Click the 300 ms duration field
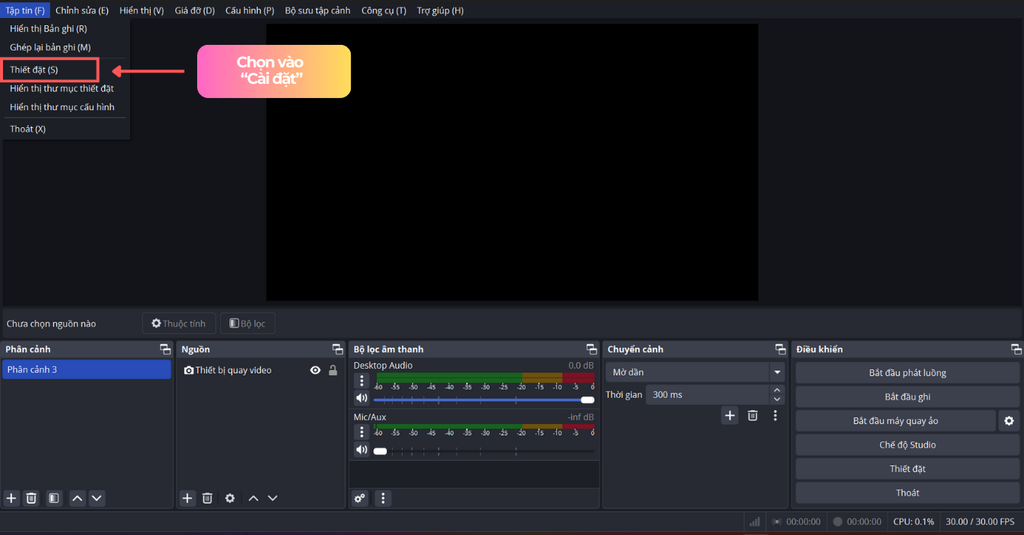This screenshot has height=535, width=1024. point(708,395)
